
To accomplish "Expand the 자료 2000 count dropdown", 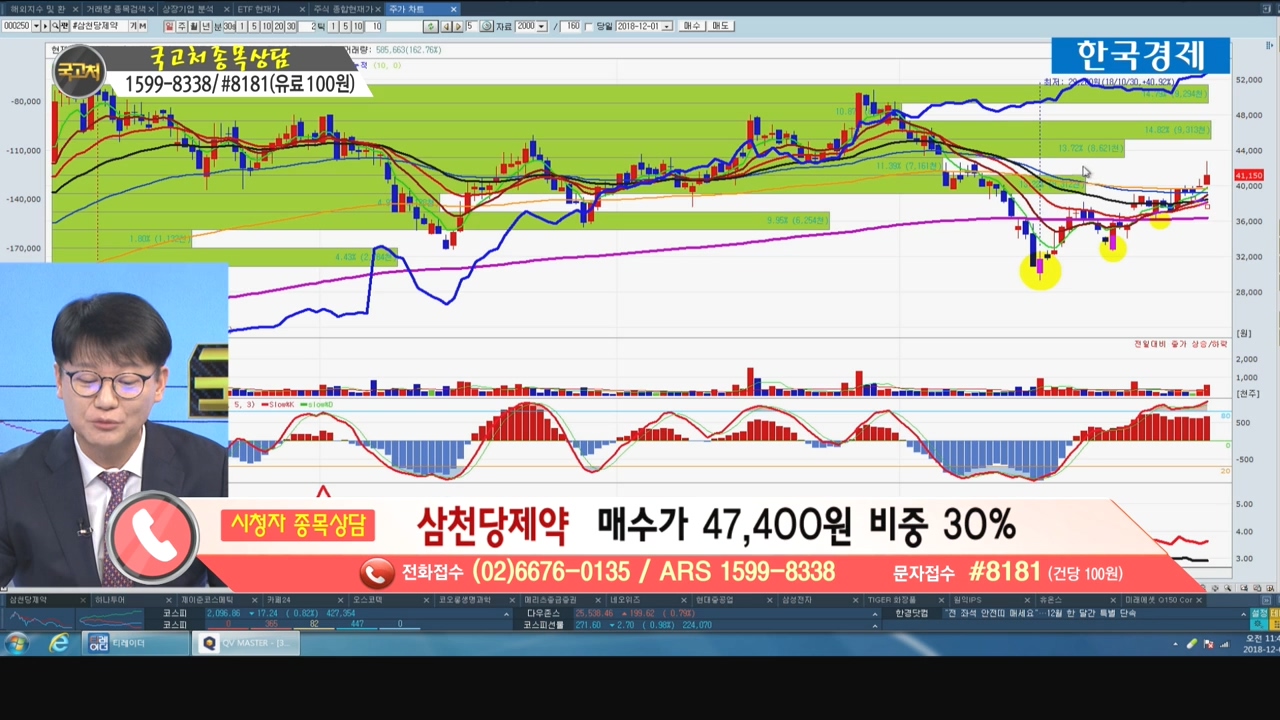I will (x=542, y=26).
